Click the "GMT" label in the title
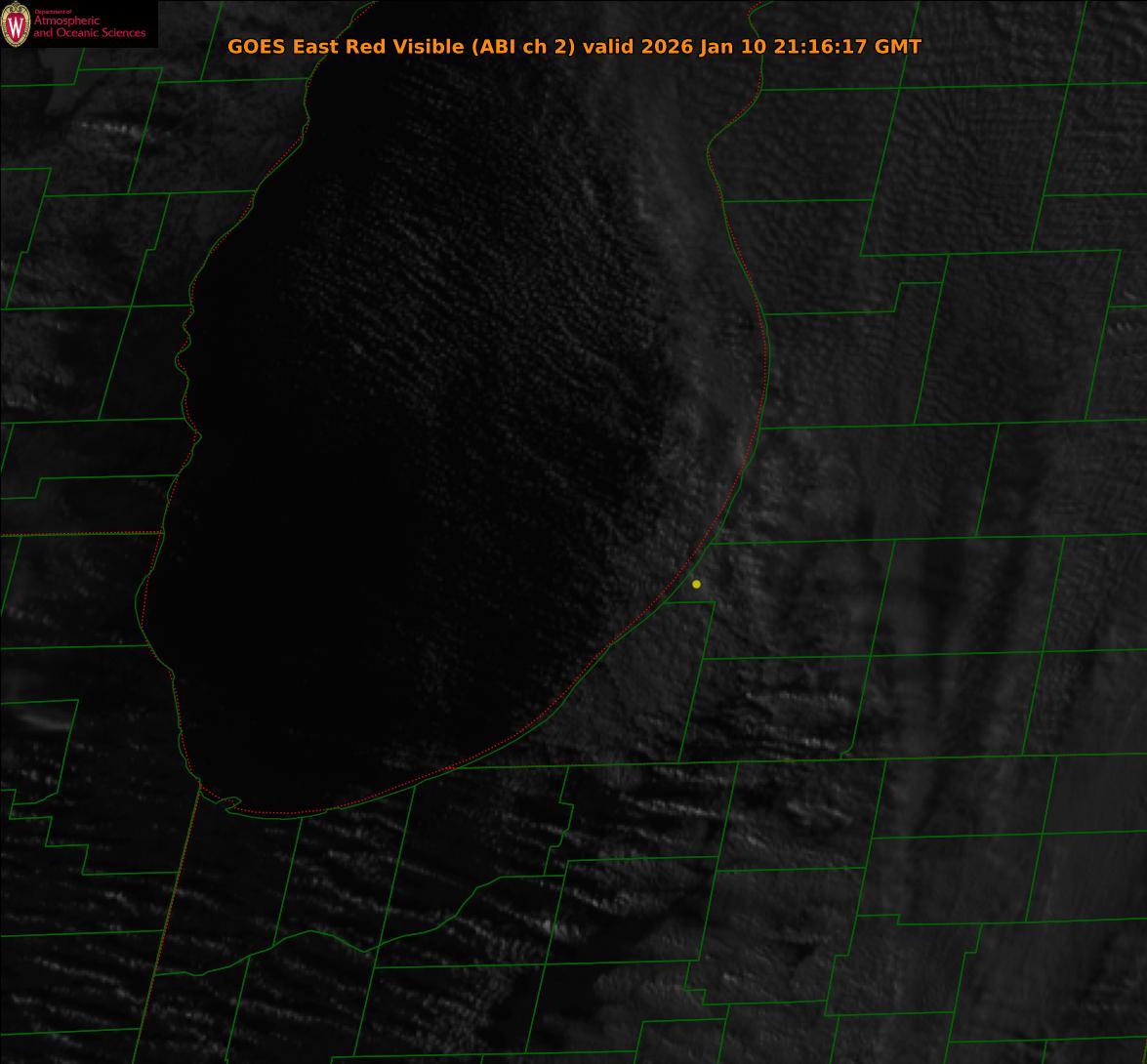Screen dimensions: 1147x1064 pos(898,47)
